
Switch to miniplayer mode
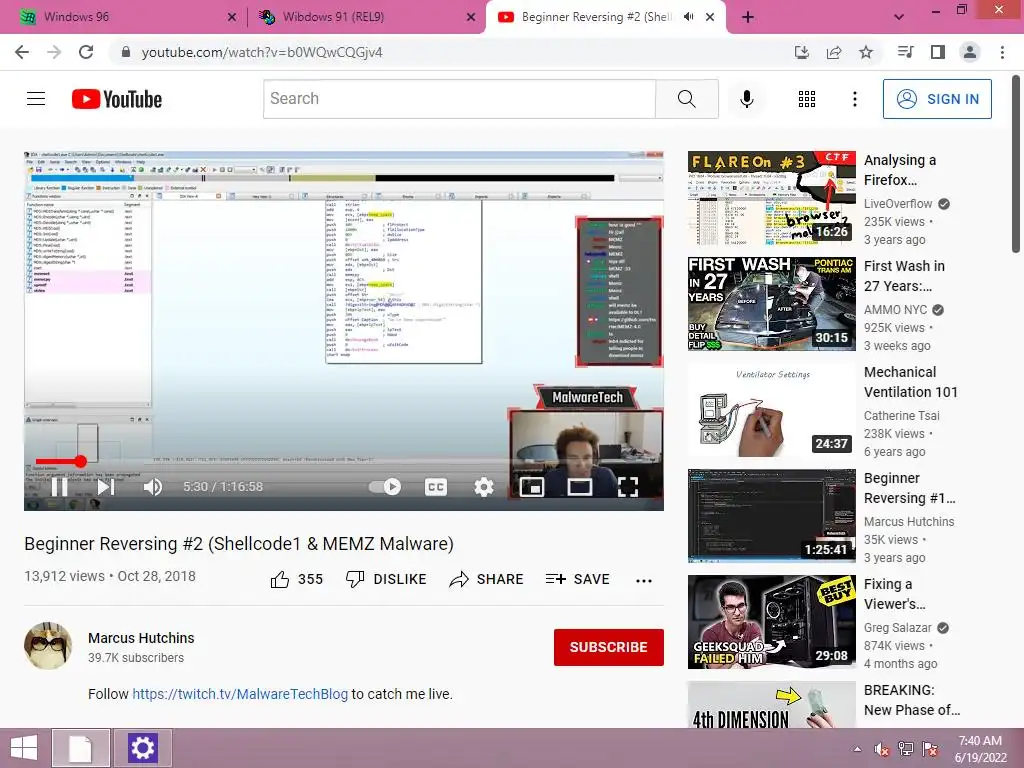(x=532, y=487)
